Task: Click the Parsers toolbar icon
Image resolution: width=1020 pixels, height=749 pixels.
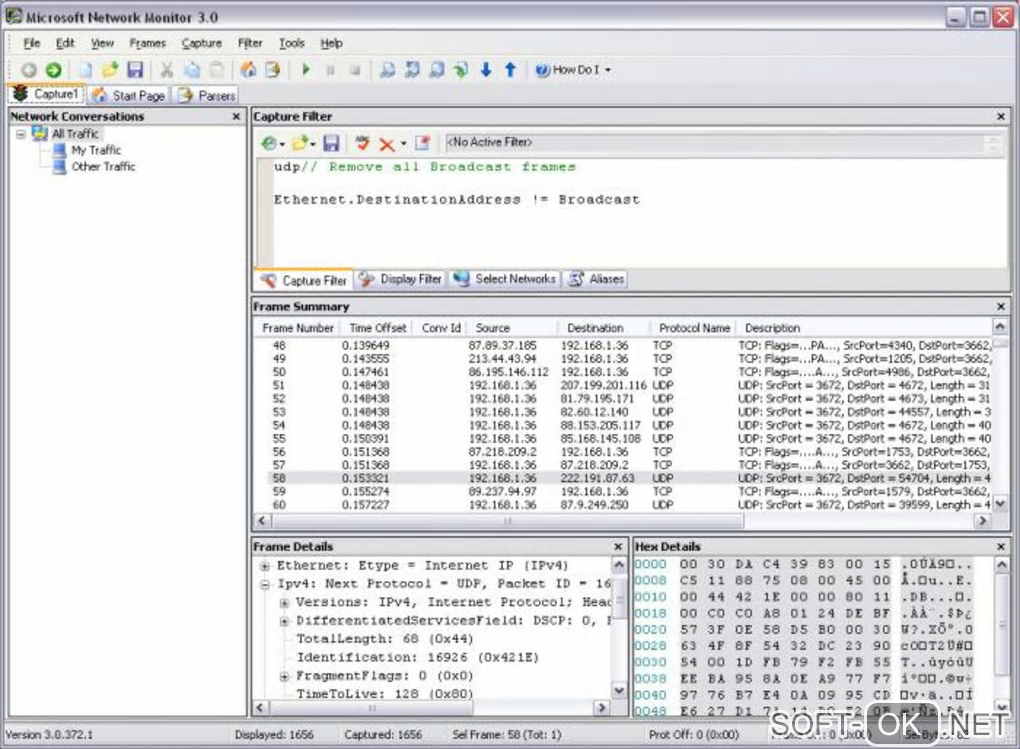Action: 273,70
